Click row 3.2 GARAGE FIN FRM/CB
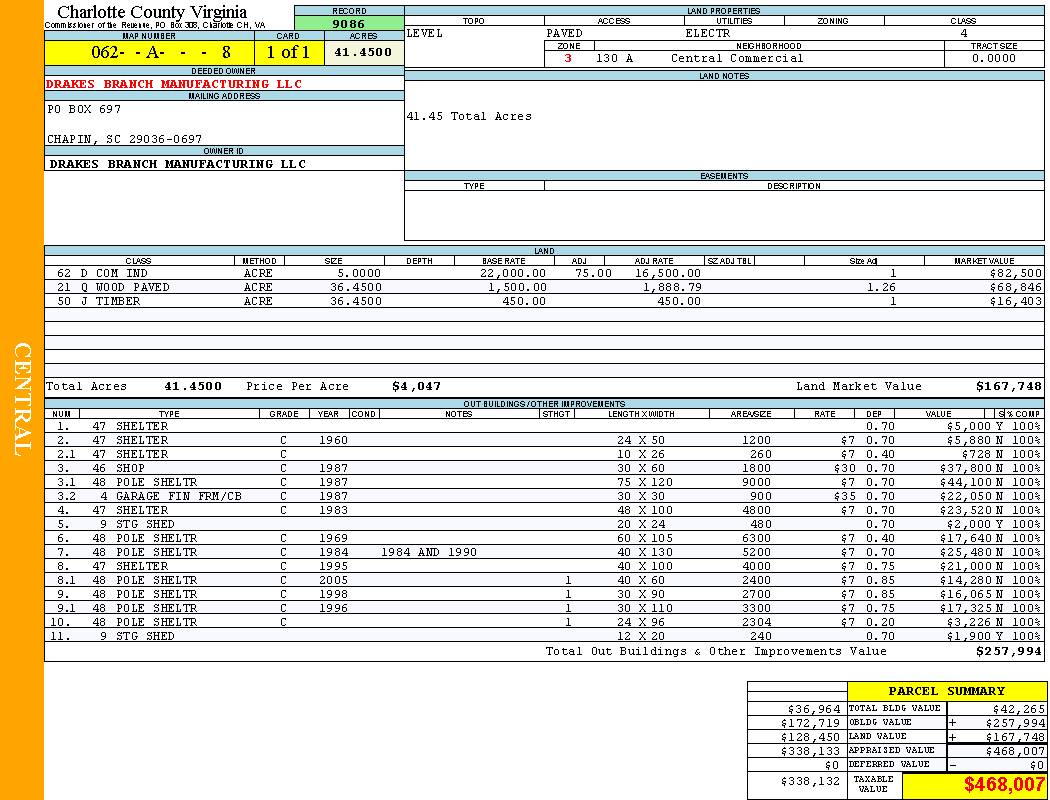The image size is (1050, 800). pyautogui.click(x=544, y=496)
